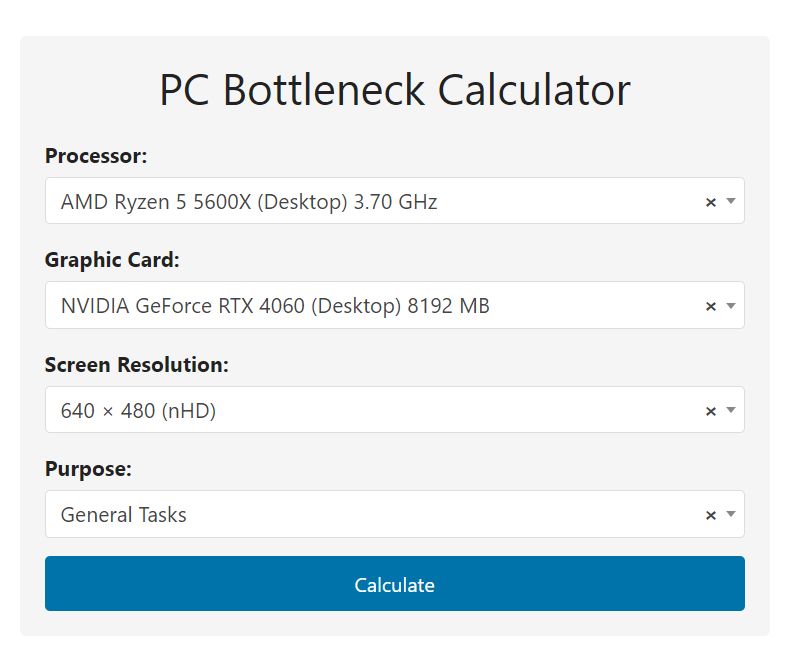Expand the Processor dropdown arrow

731,202
